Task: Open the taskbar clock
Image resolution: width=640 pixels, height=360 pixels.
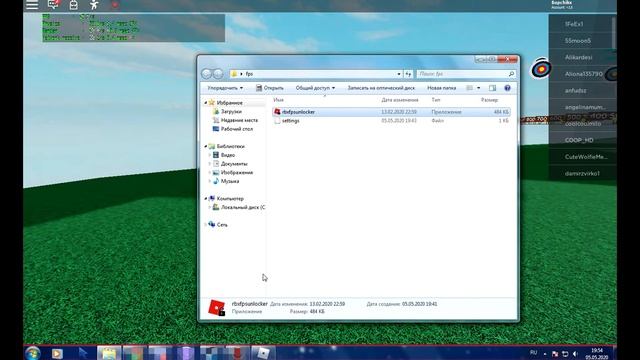Action: pos(597,353)
